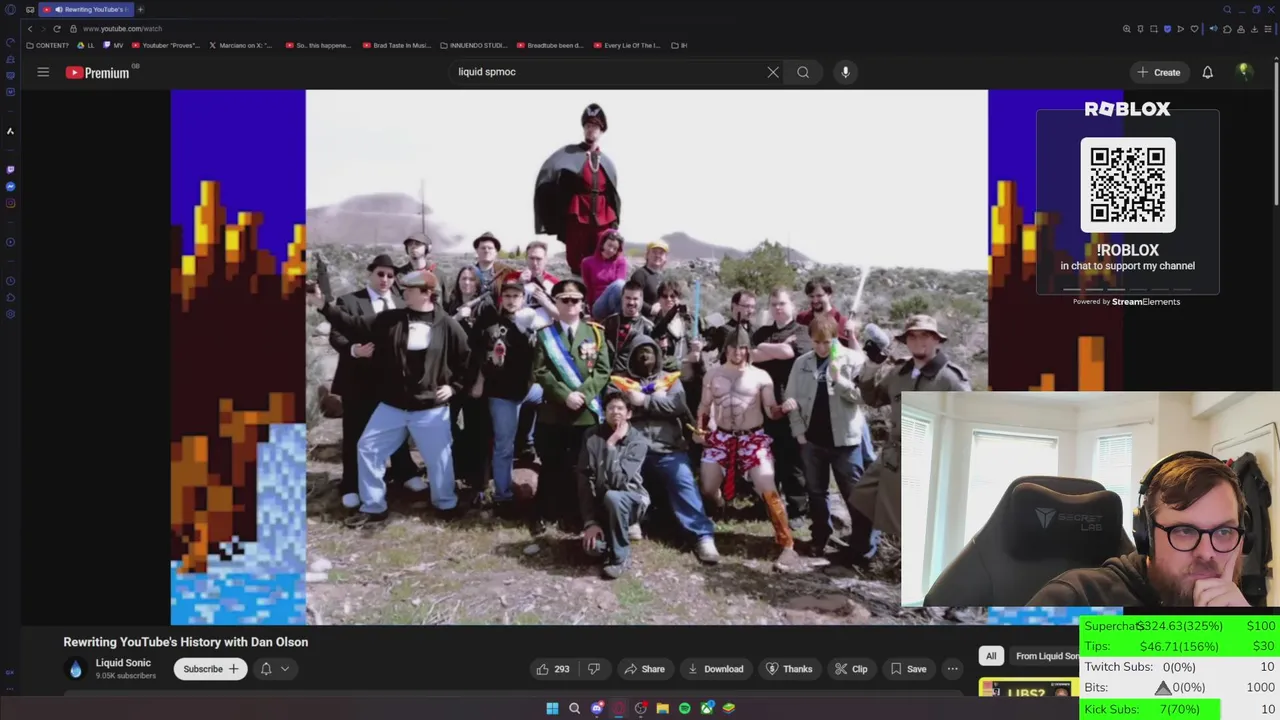Dislike the video with thumbs down

[x=594, y=669]
